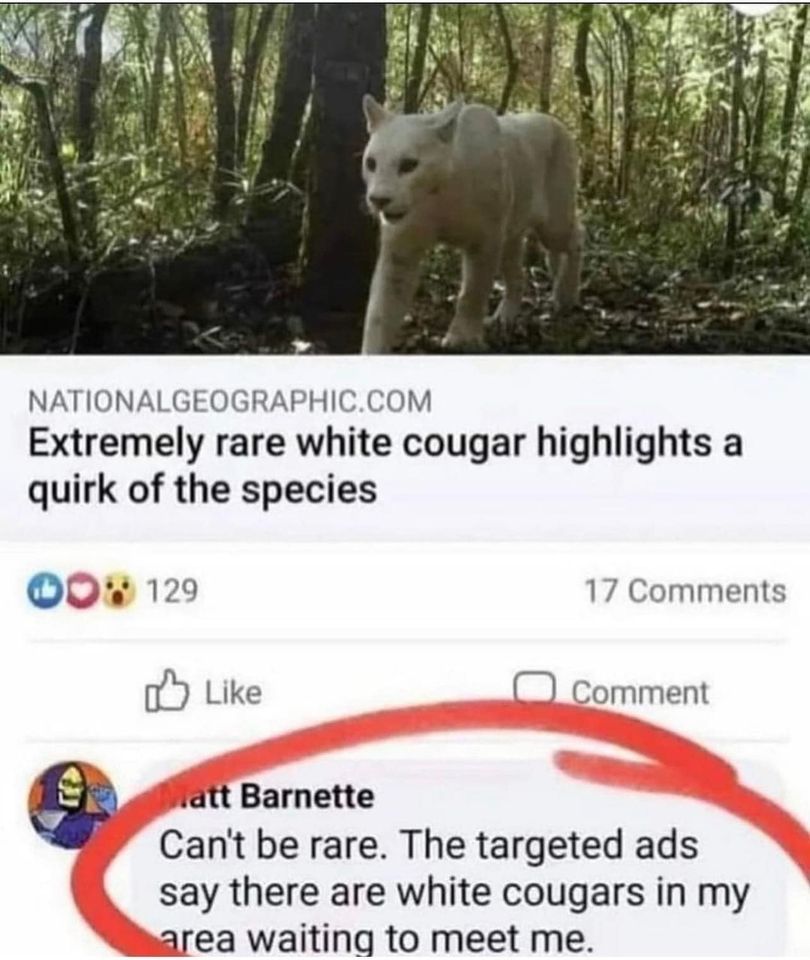Tap the thumbs-up outline icon beside Like
The height and width of the screenshot is (960, 810).
[x=167, y=692]
